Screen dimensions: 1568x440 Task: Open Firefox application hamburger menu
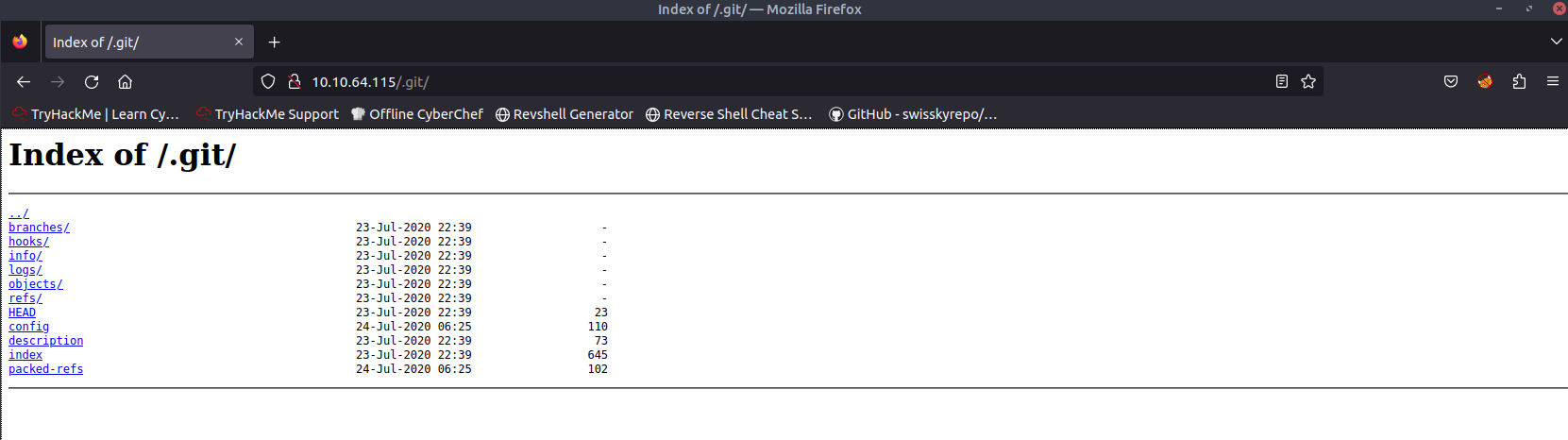tap(1553, 82)
